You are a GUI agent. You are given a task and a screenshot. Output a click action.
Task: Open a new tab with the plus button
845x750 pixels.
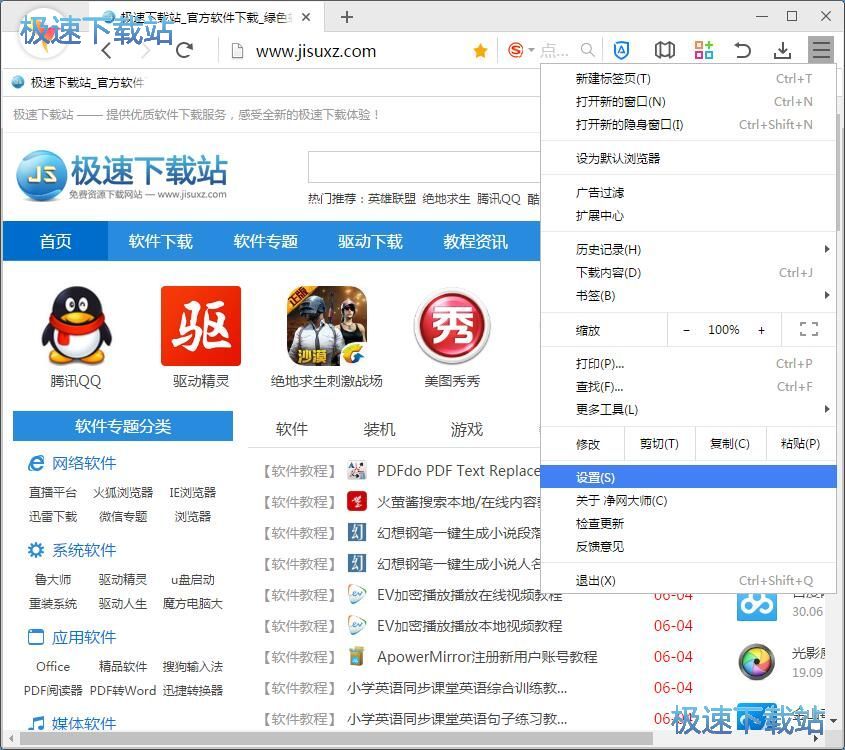pyautogui.click(x=347, y=17)
